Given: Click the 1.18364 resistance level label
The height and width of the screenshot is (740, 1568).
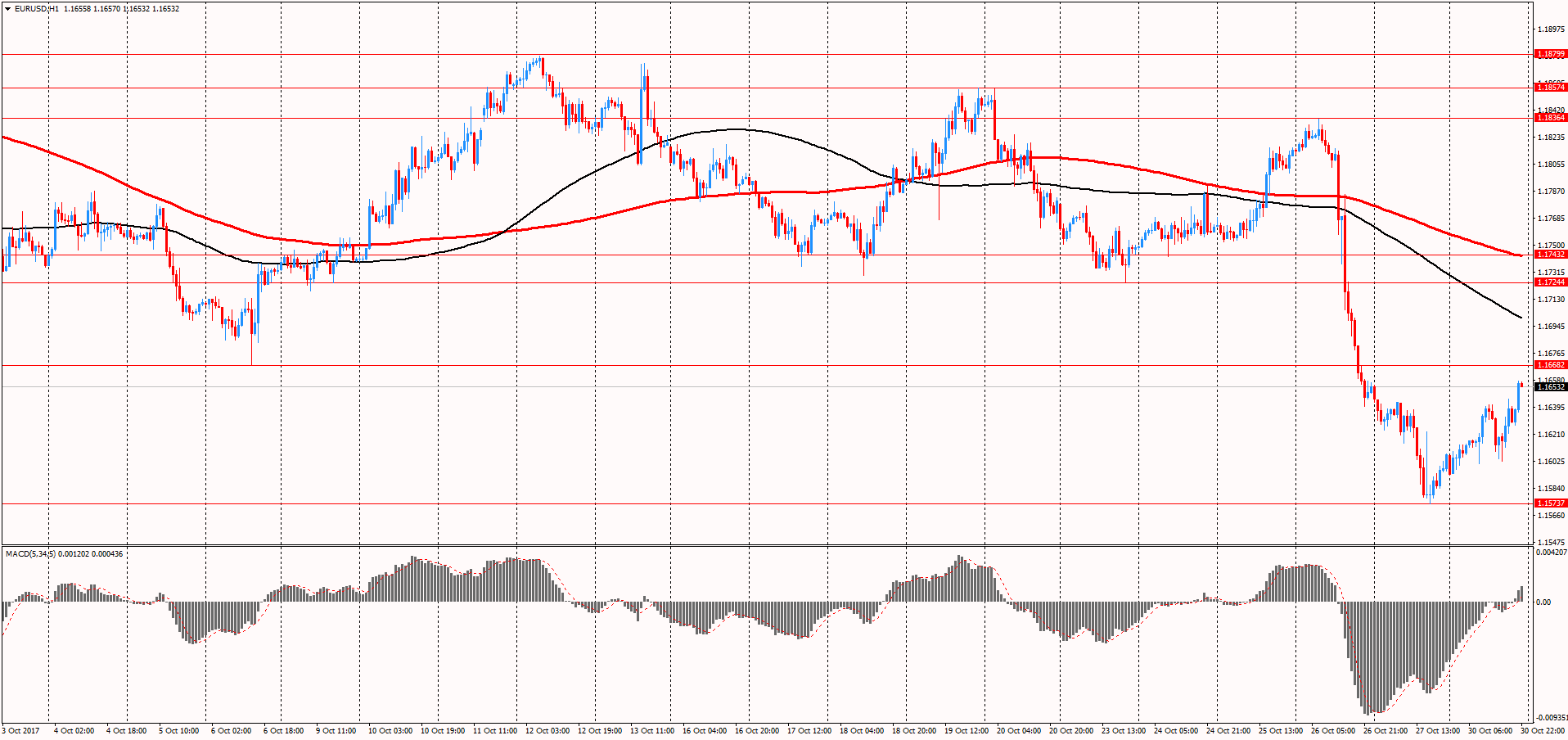Looking at the screenshot, I should (x=1550, y=118).
